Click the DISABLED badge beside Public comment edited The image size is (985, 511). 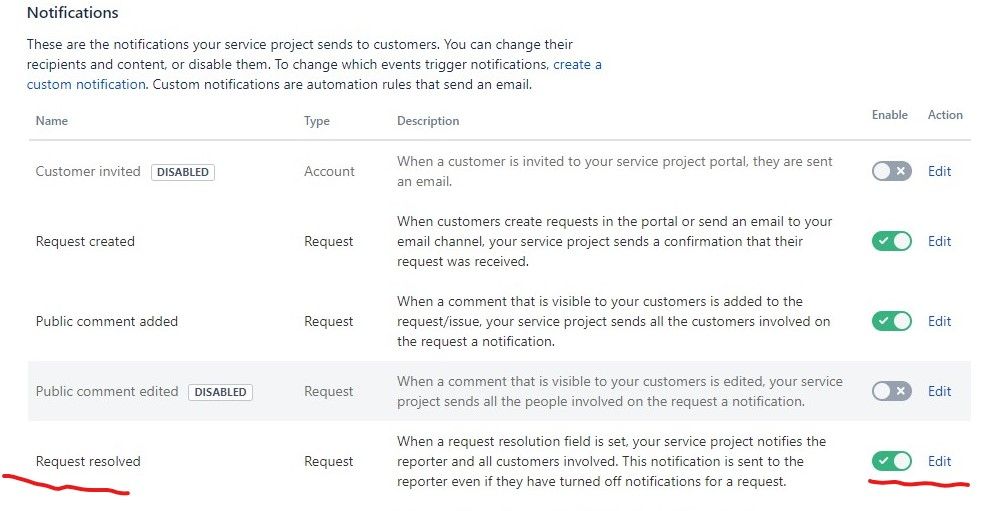[220, 392]
